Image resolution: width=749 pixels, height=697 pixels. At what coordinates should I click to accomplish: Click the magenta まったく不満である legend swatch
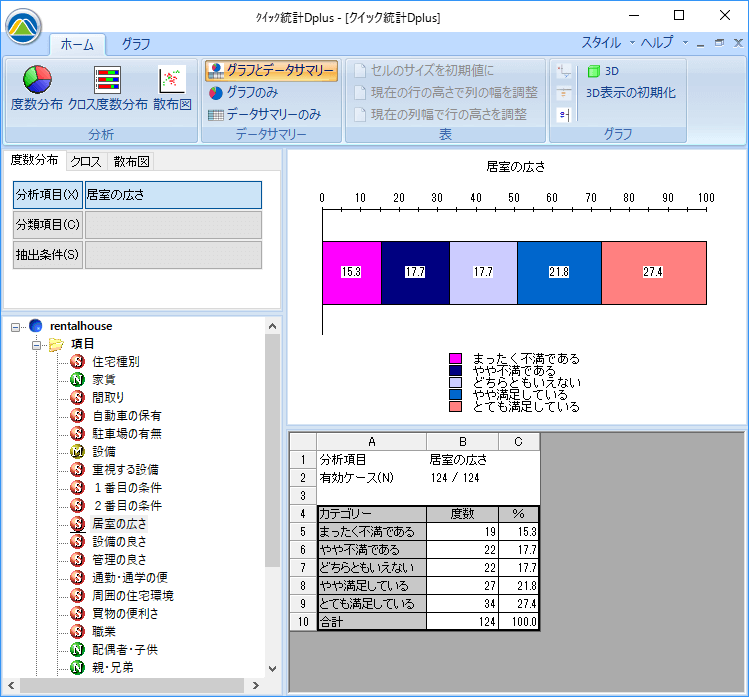[455, 359]
